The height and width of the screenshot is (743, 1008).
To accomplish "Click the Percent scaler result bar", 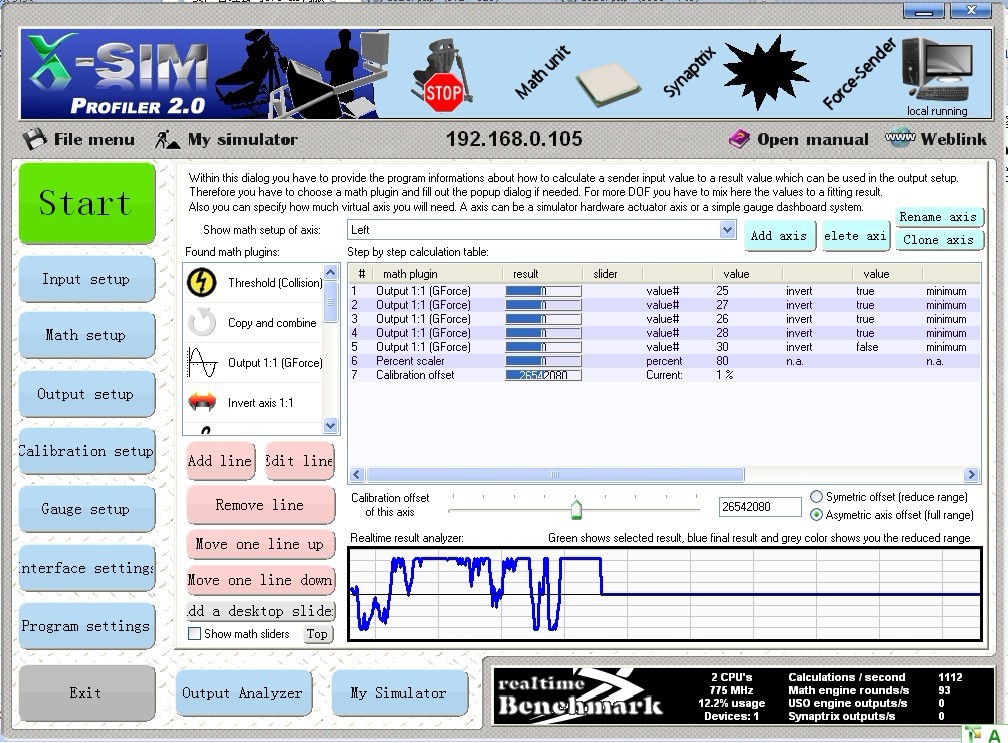I will 543,361.
